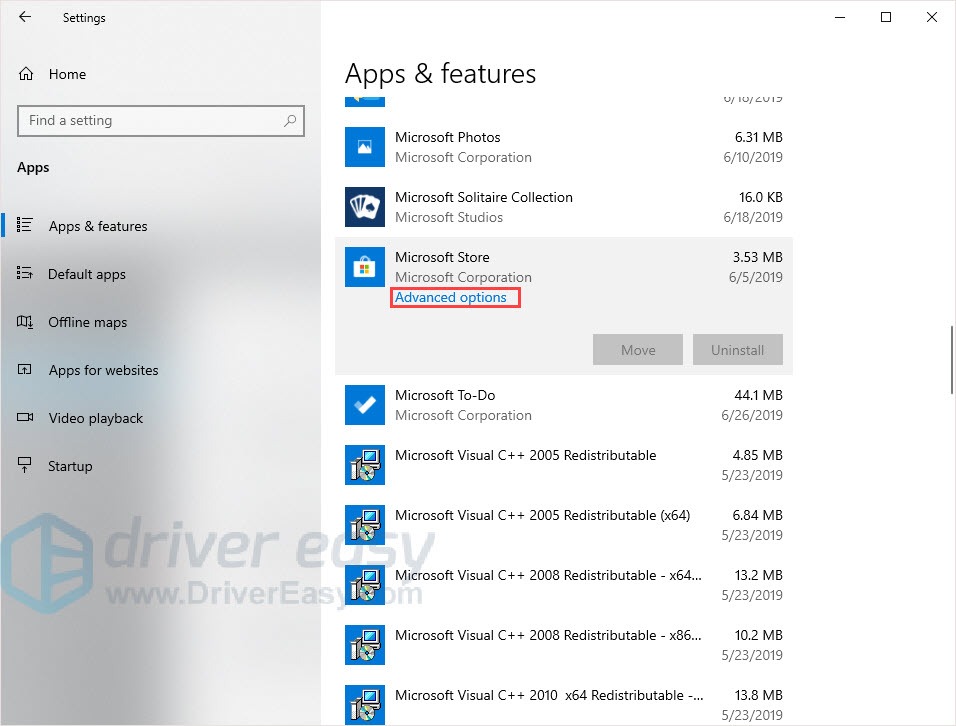
Task: Click the Default apps sidebar icon
Action: (24, 273)
